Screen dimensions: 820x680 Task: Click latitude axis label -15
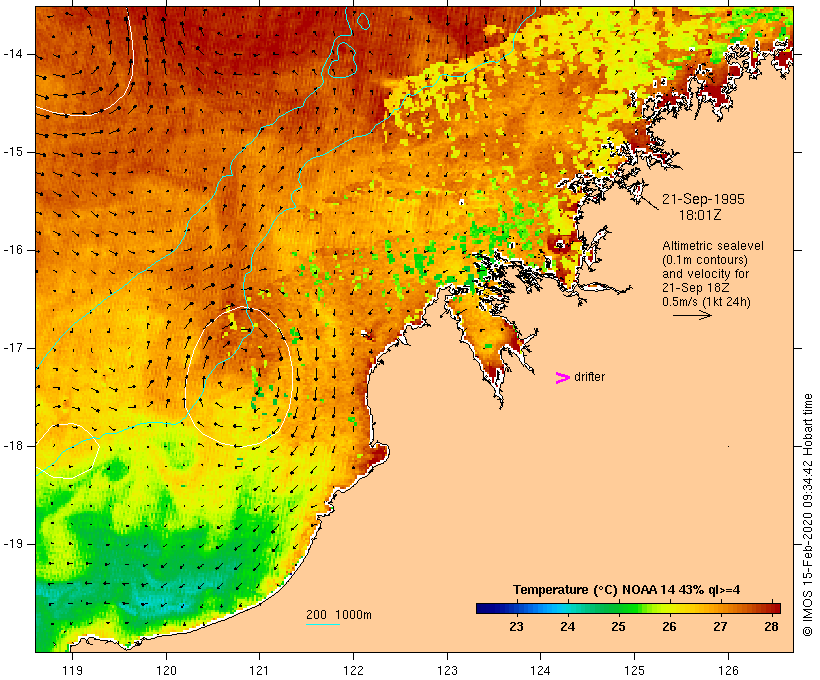click(13, 152)
